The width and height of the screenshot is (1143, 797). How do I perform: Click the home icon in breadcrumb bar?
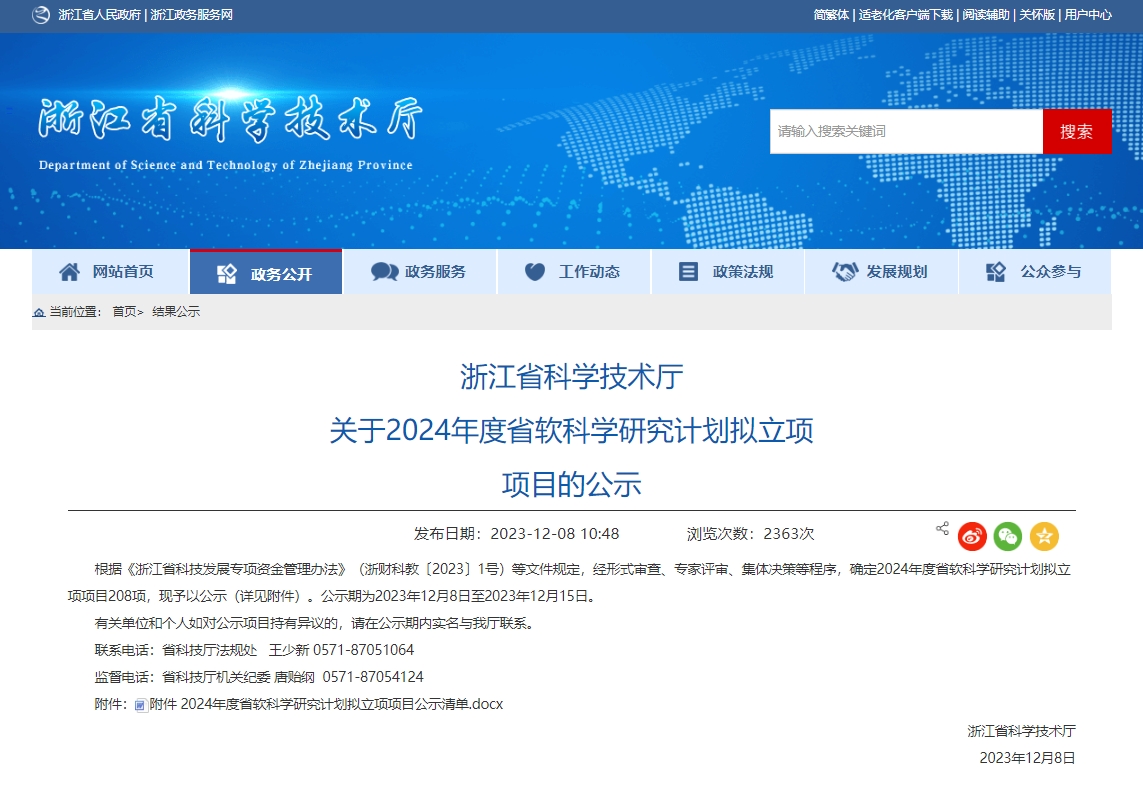click(39, 312)
